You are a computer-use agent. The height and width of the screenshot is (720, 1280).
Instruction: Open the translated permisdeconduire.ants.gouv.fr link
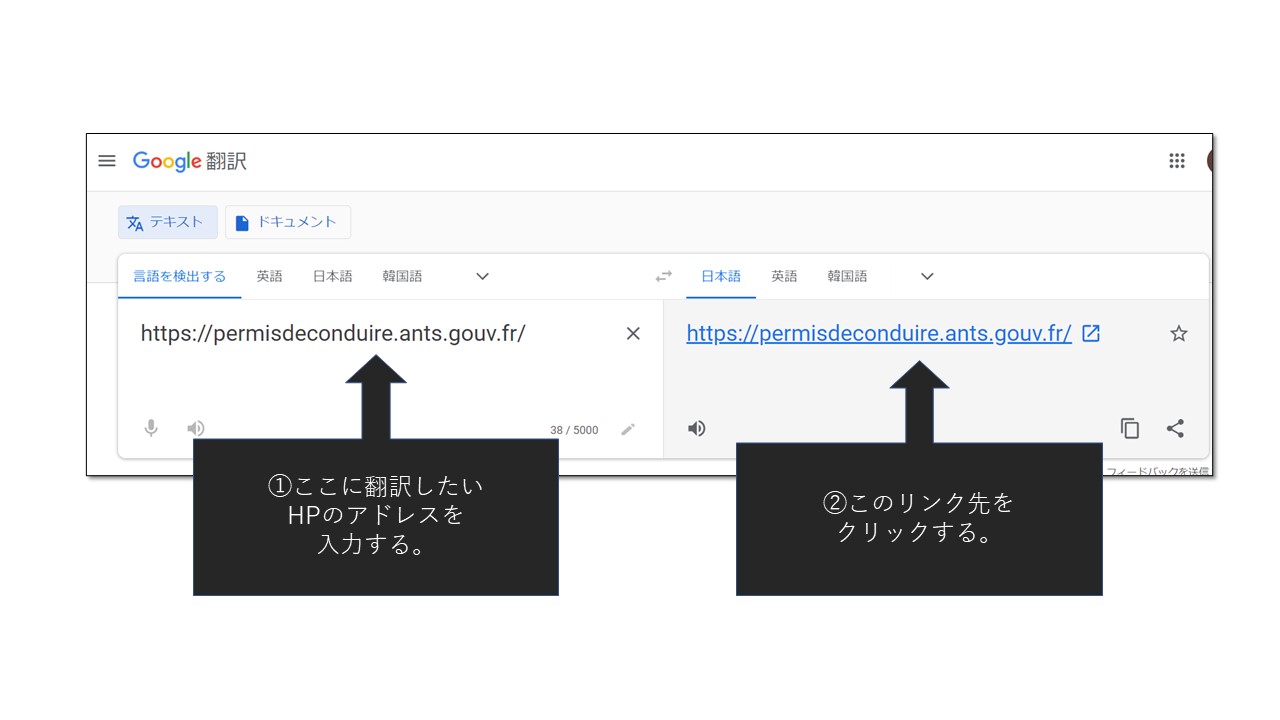tap(879, 334)
